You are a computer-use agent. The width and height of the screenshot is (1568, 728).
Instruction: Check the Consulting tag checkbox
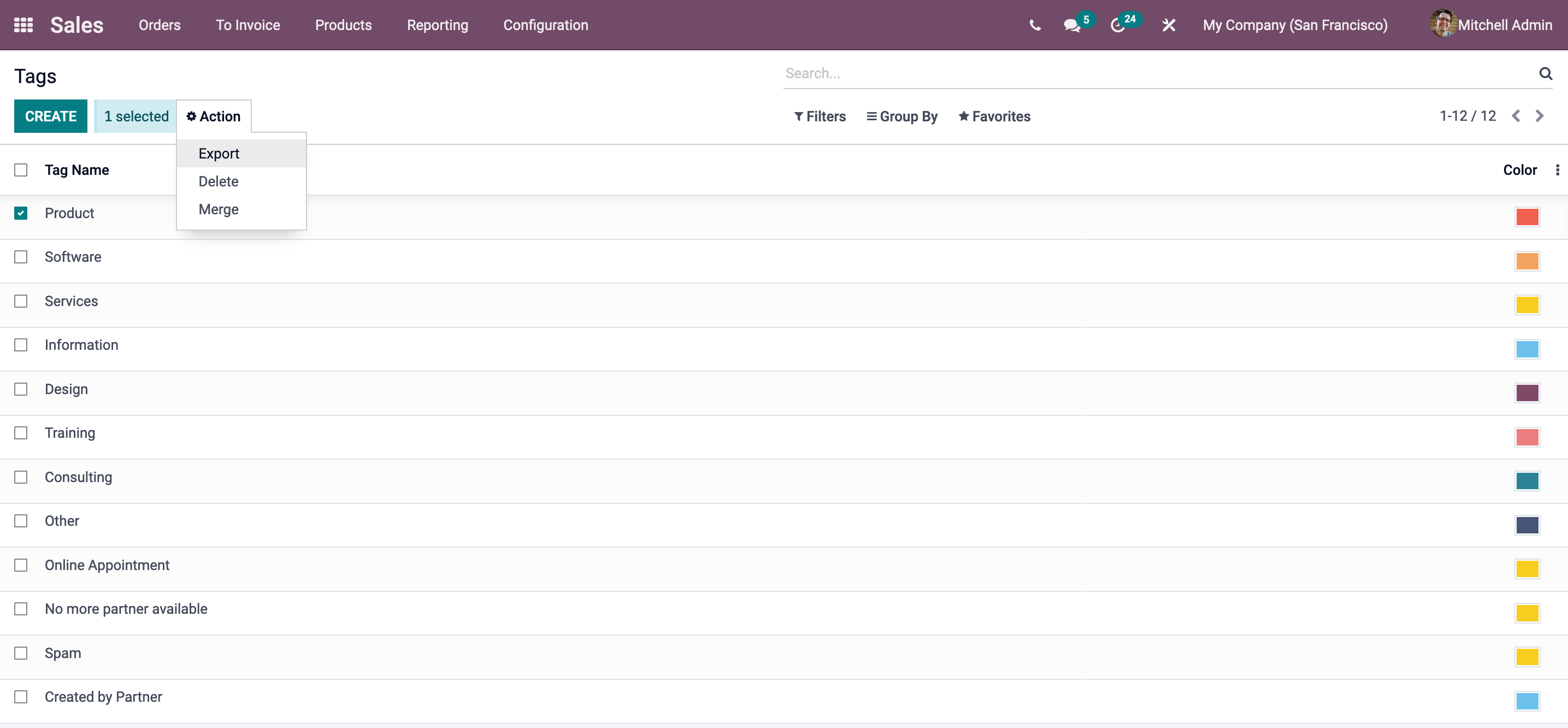coord(21,477)
